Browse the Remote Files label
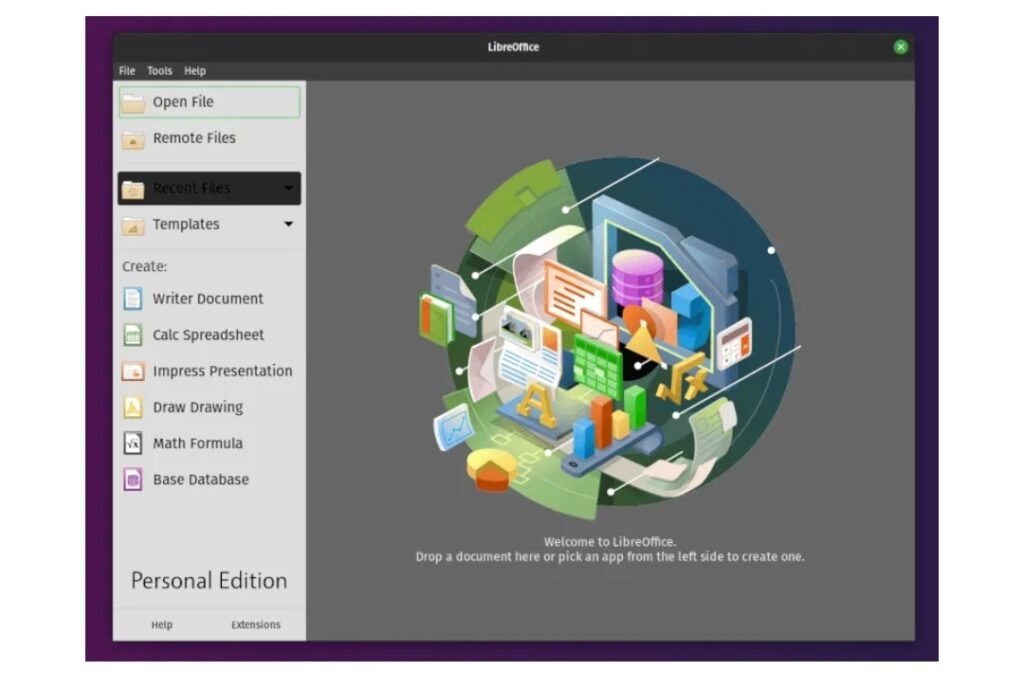The height and width of the screenshot is (689, 1024). tap(195, 138)
